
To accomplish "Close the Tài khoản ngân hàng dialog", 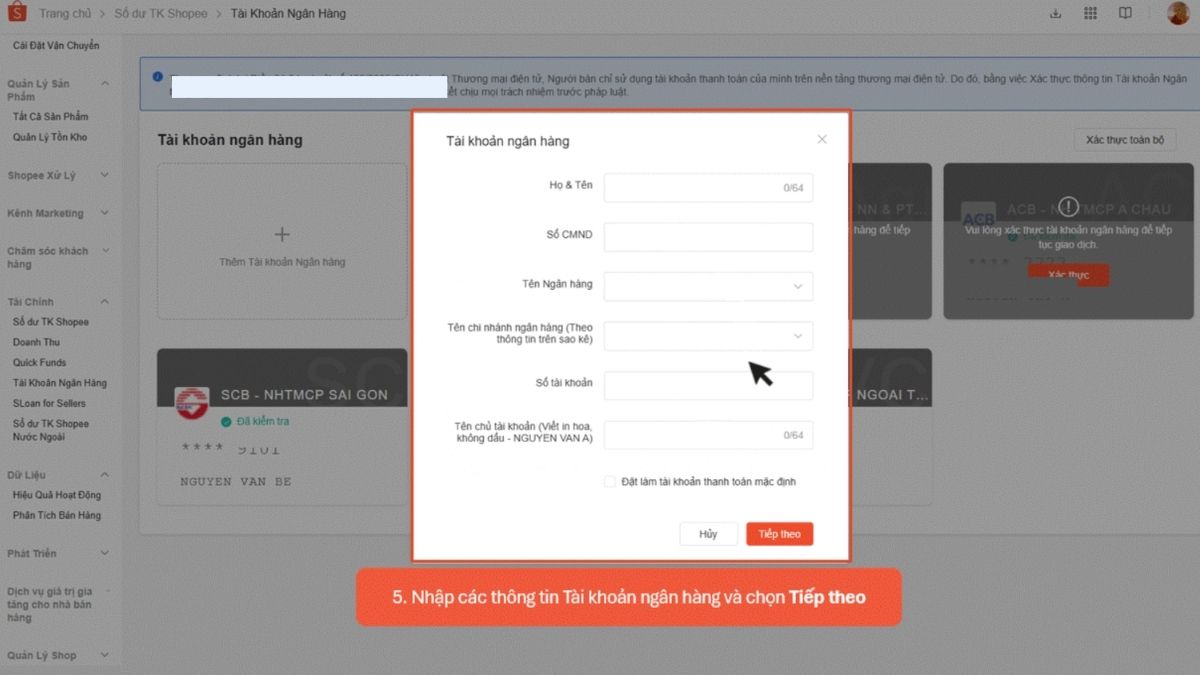I will click(822, 139).
